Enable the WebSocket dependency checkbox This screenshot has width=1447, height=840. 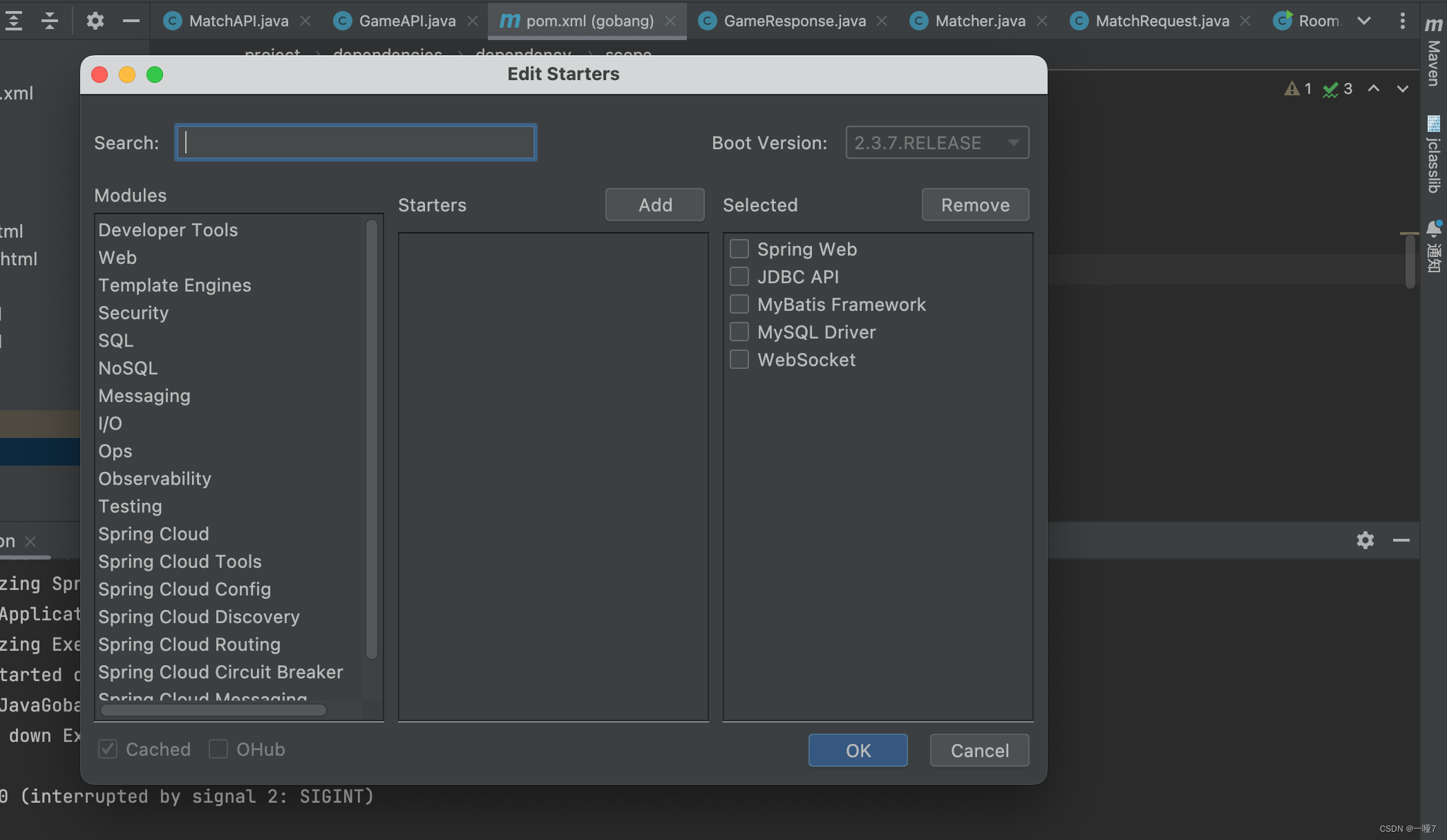(x=739, y=359)
